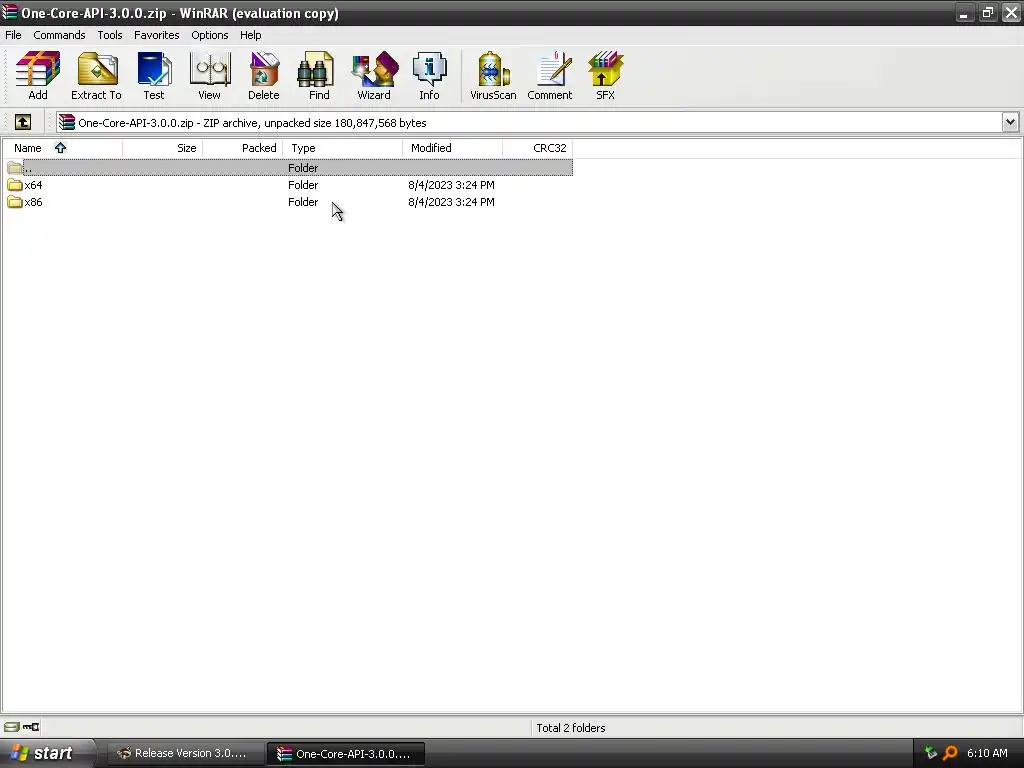Click the key password icon in the status bar
Screen dimensions: 1024x768
click(x=31, y=727)
